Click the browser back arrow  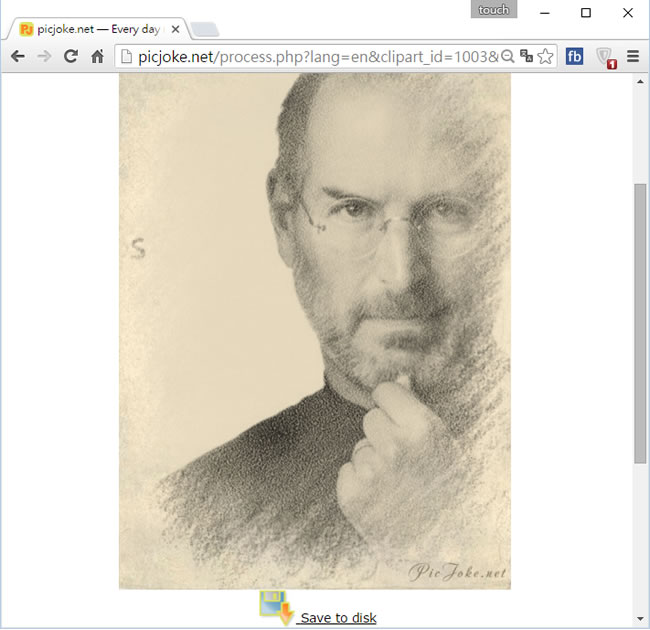click(17, 57)
